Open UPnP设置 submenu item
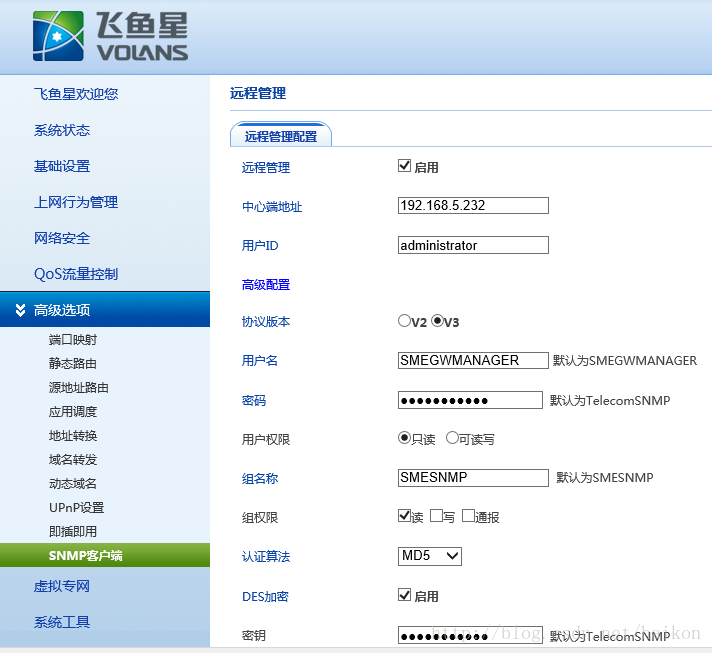This screenshot has width=712, height=653. point(77,507)
